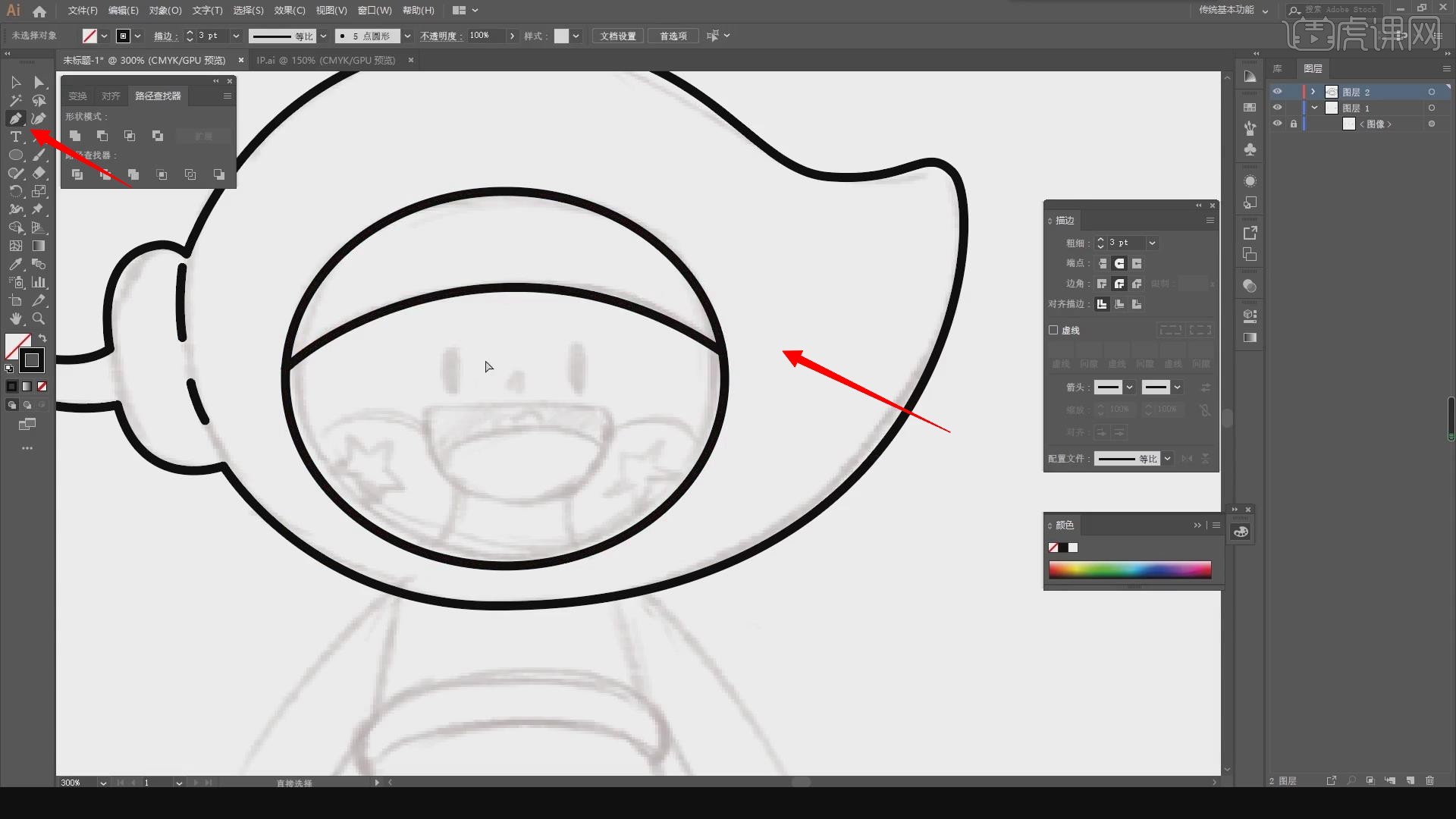Select the Eraser tool

click(x=39, y=173)
